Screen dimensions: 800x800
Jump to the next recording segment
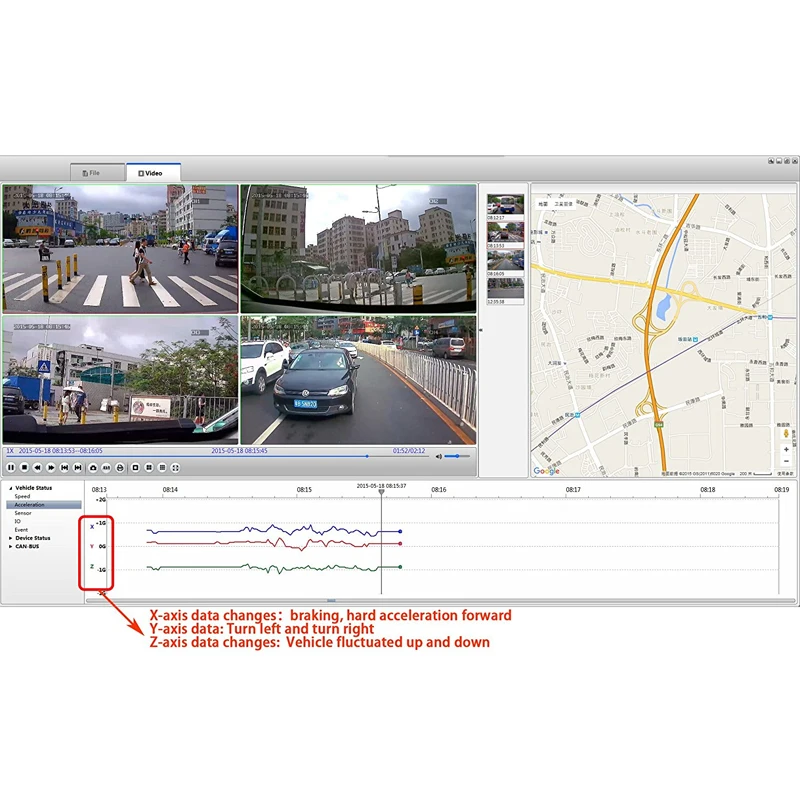[78, 467]
